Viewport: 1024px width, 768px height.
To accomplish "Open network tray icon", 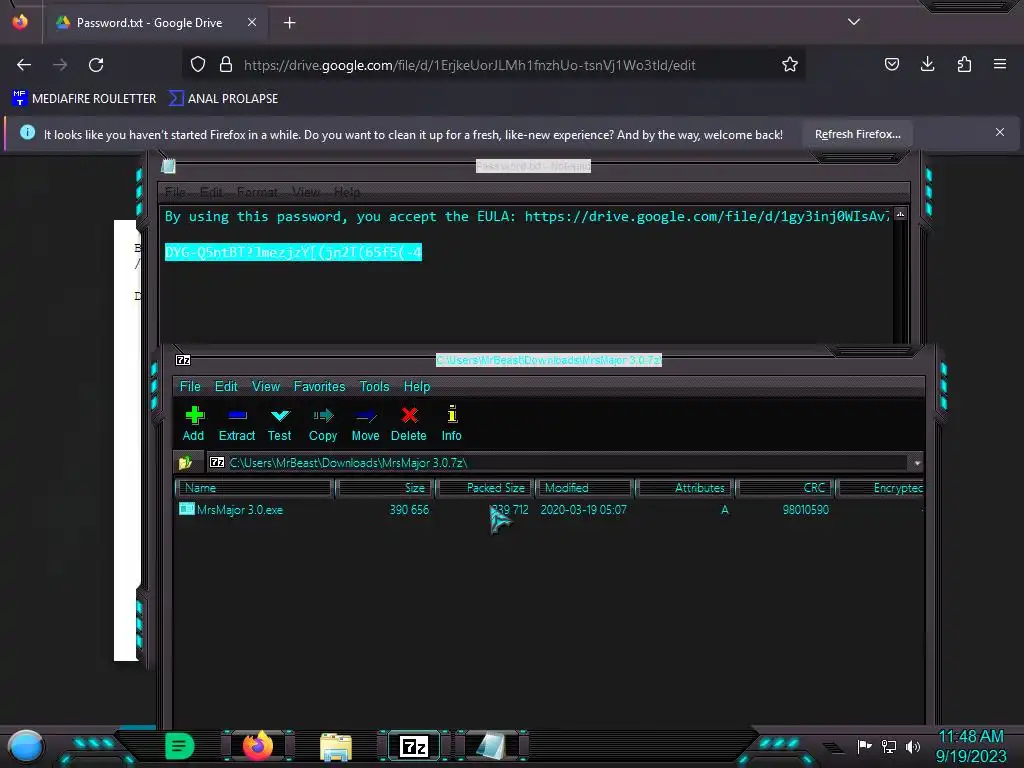I will click(x=889, y=746).
